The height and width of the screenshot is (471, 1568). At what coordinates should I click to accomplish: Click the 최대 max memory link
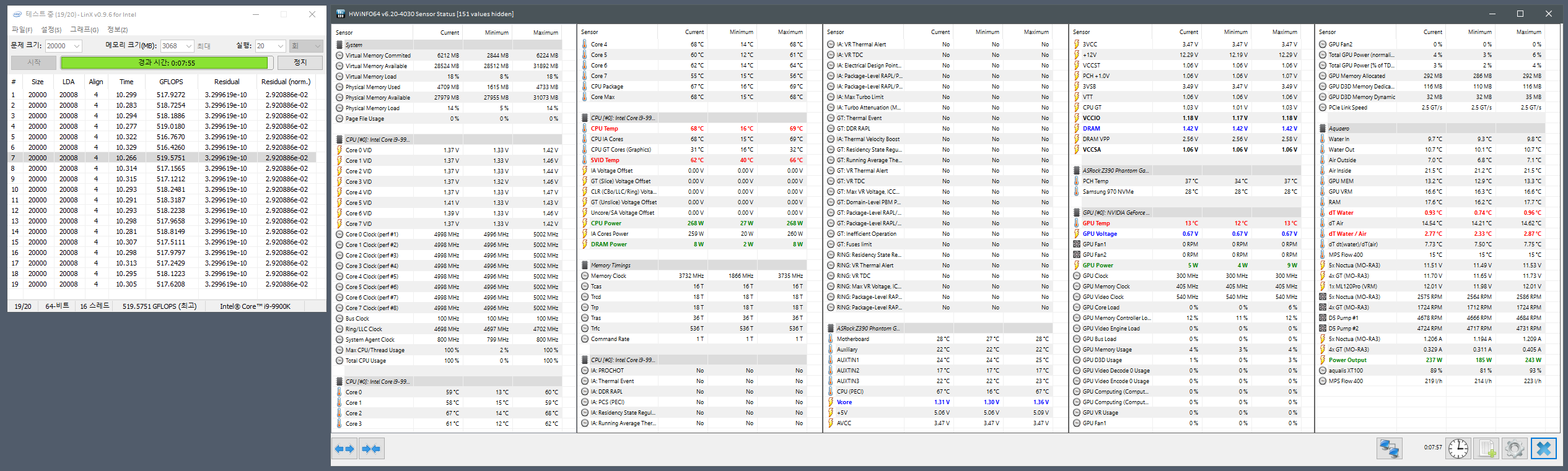[204, 46]
